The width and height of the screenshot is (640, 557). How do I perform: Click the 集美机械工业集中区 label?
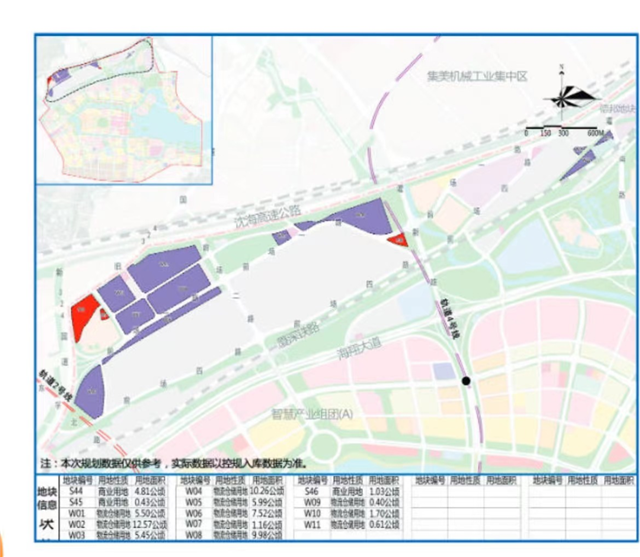(x=476, y=77)
